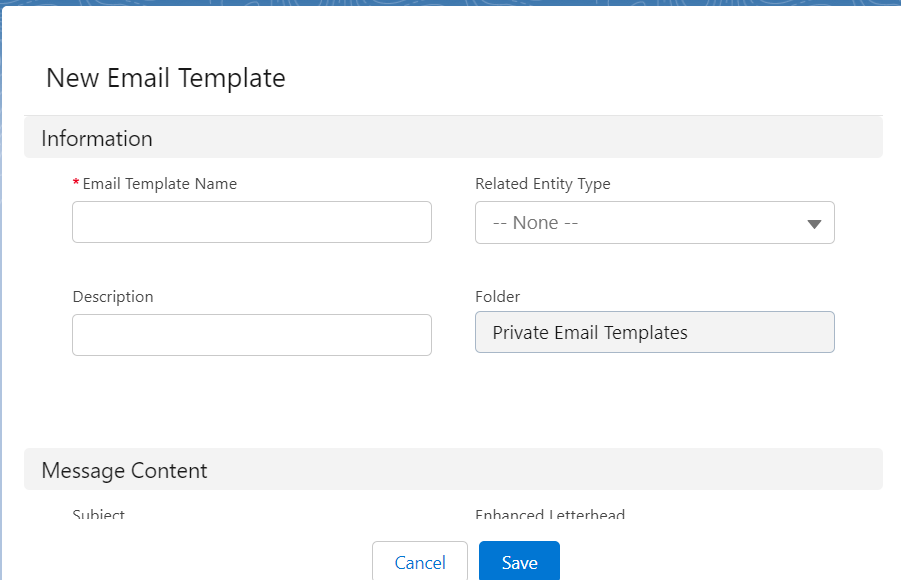
Task: Select the "-- None --" placeholder text
Action: 535,223
